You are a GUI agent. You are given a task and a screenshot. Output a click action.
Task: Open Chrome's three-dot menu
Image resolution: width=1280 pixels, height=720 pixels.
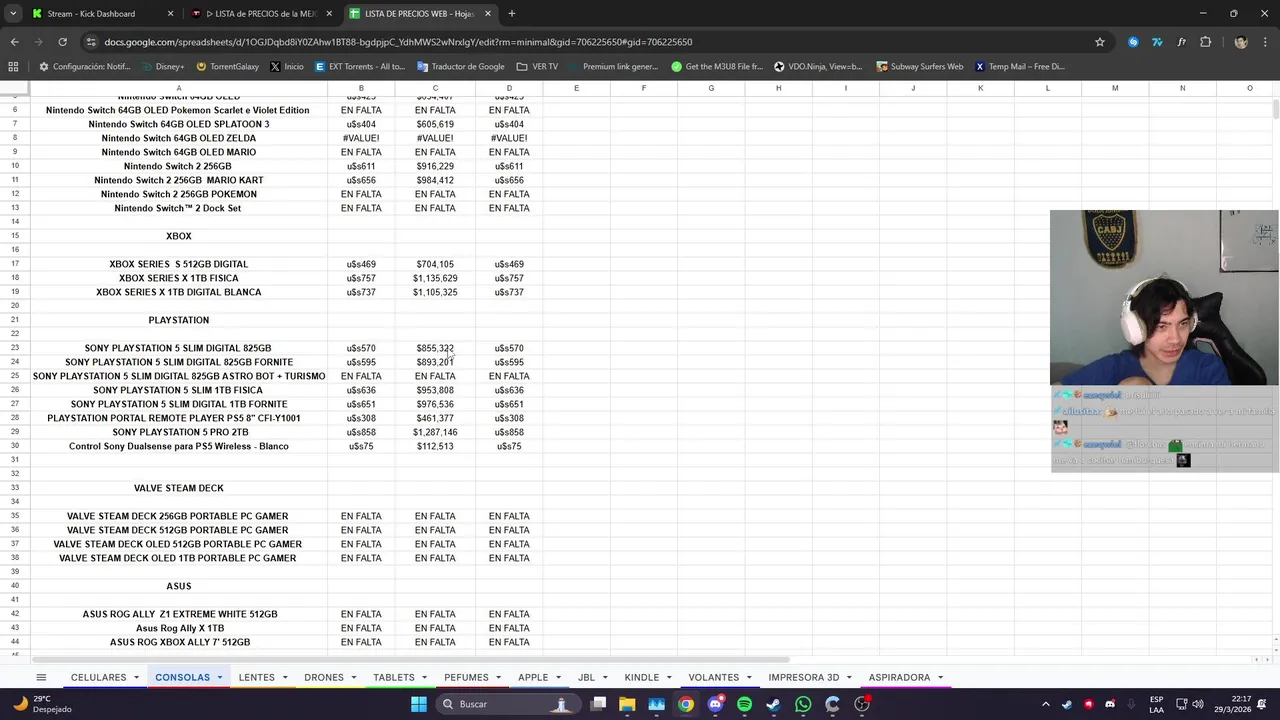[x=1265, y=42]
